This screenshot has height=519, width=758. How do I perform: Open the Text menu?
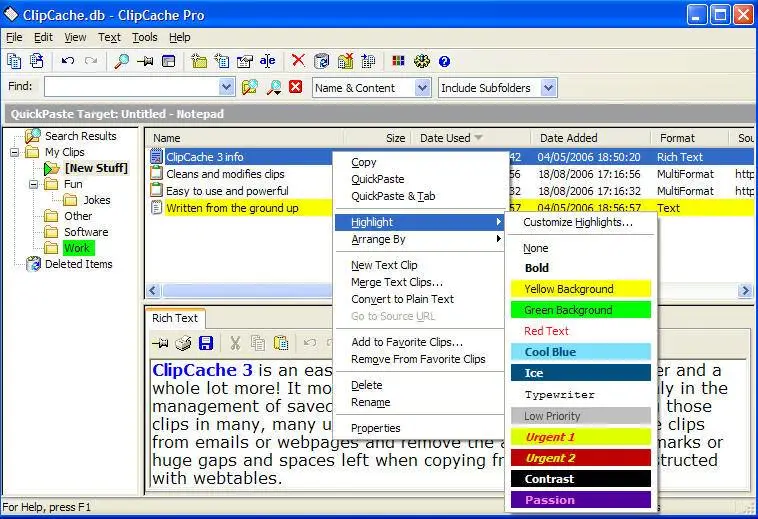(109, 37)
